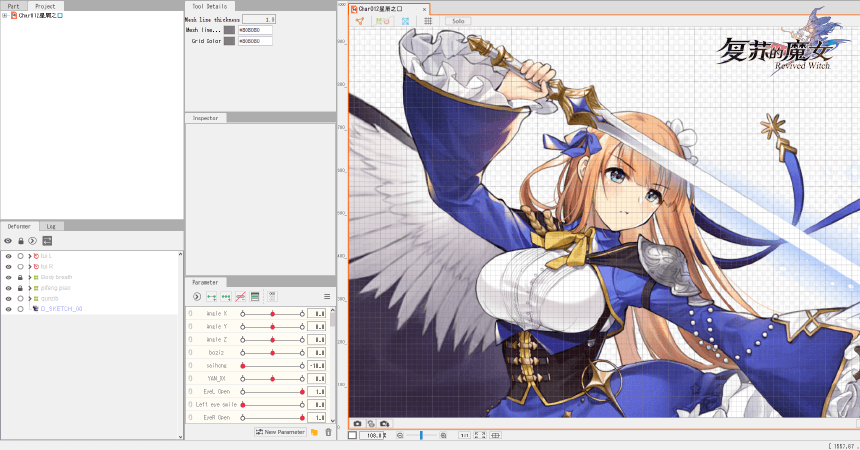Click the zoom percentage field showing 108.8
860x450 pixels.
(373, 435)
